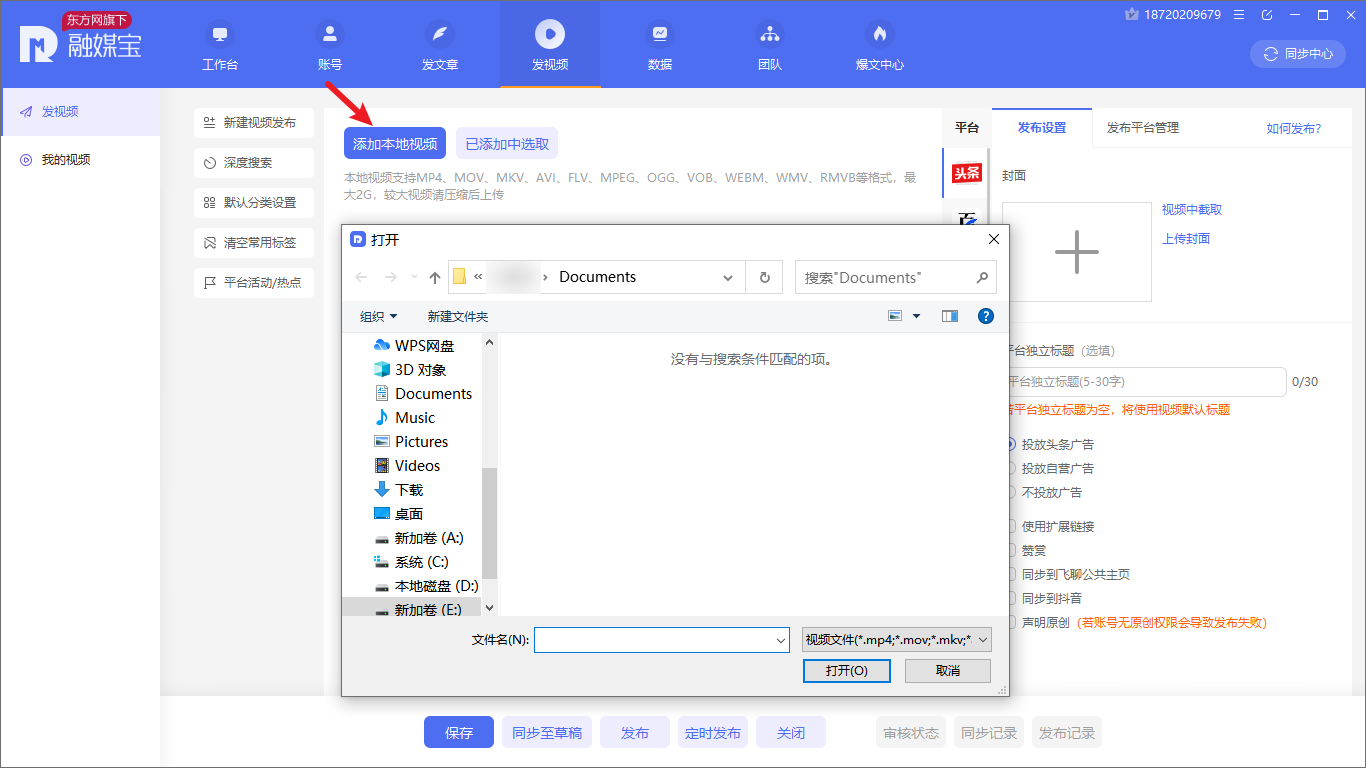Open the 如何发布? help link
Viewport: 1366px width, 768px height.
coord(1294,128)
